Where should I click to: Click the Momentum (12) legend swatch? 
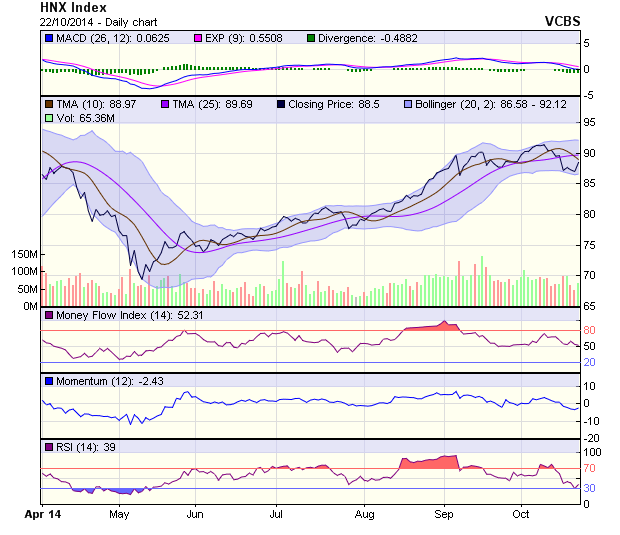[x=49, y=381]
